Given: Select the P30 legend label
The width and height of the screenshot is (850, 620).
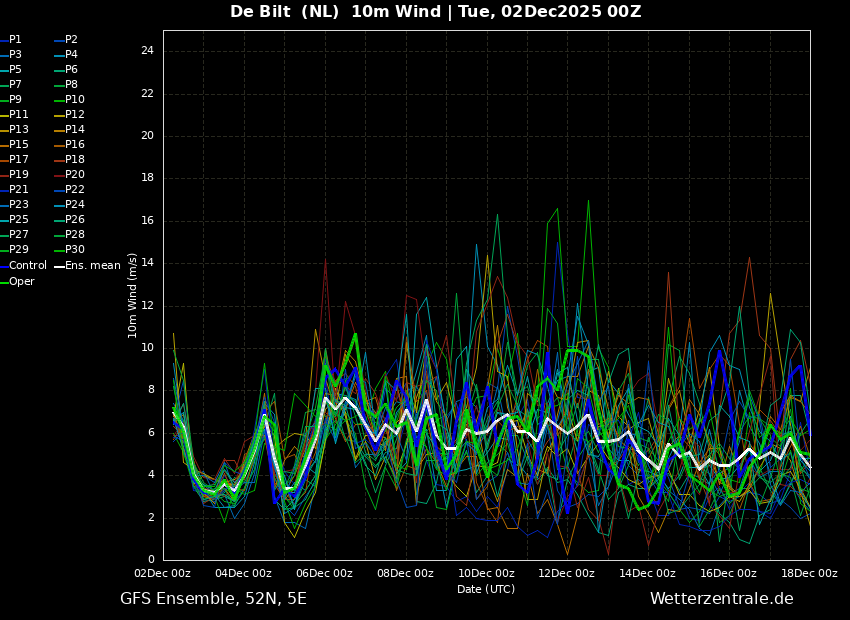Looking at the screenshot, I should coord(75,250).
